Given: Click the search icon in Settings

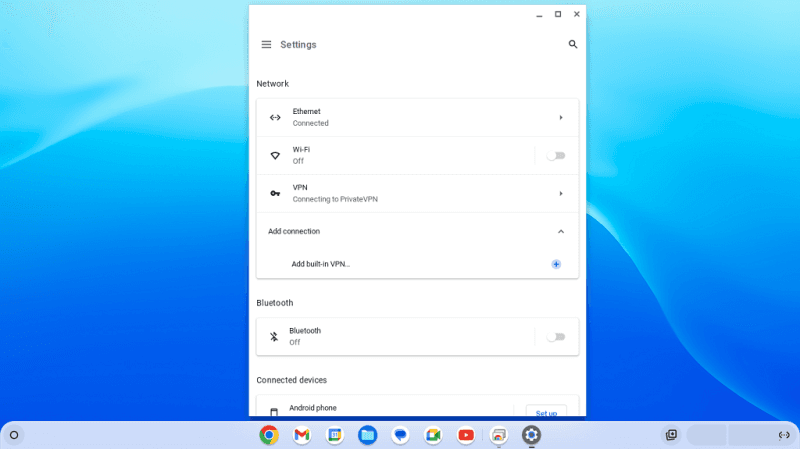Looking at the screenshot, I should (573, 45).
